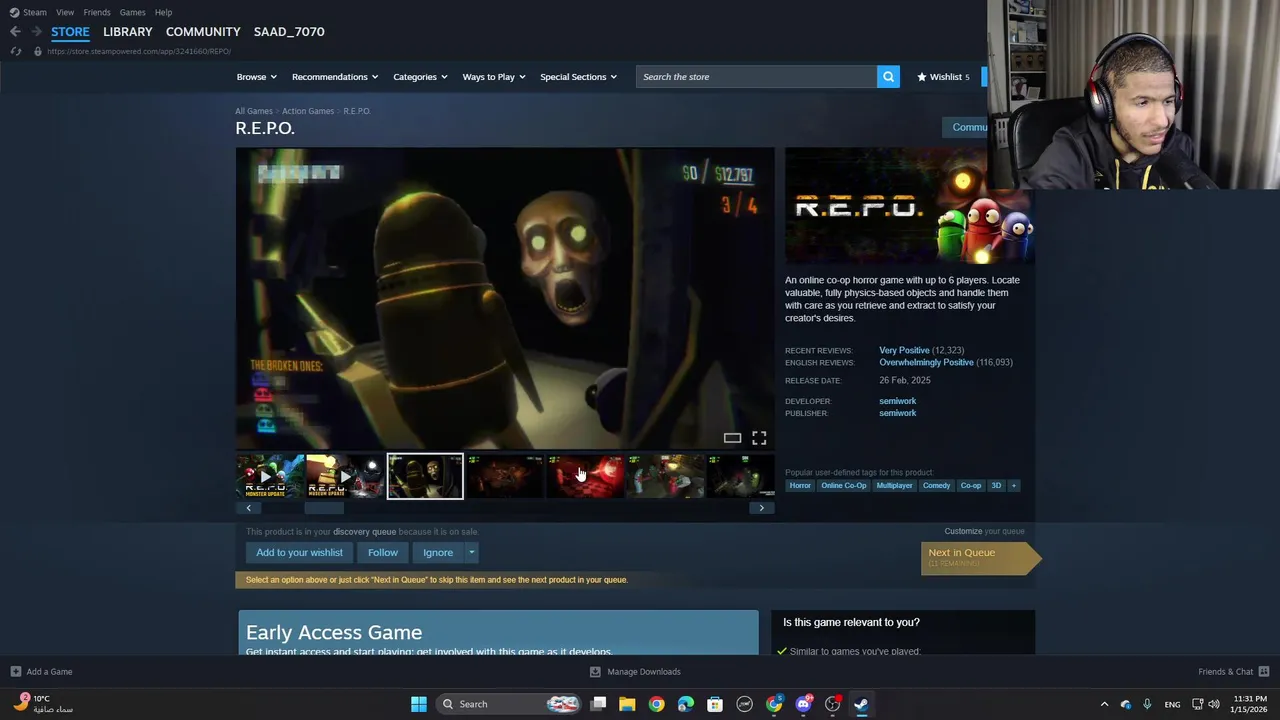Viewport: 1280px width, 720px height.
Task: Open the microphone tray icon
Action: (1147, 704)
